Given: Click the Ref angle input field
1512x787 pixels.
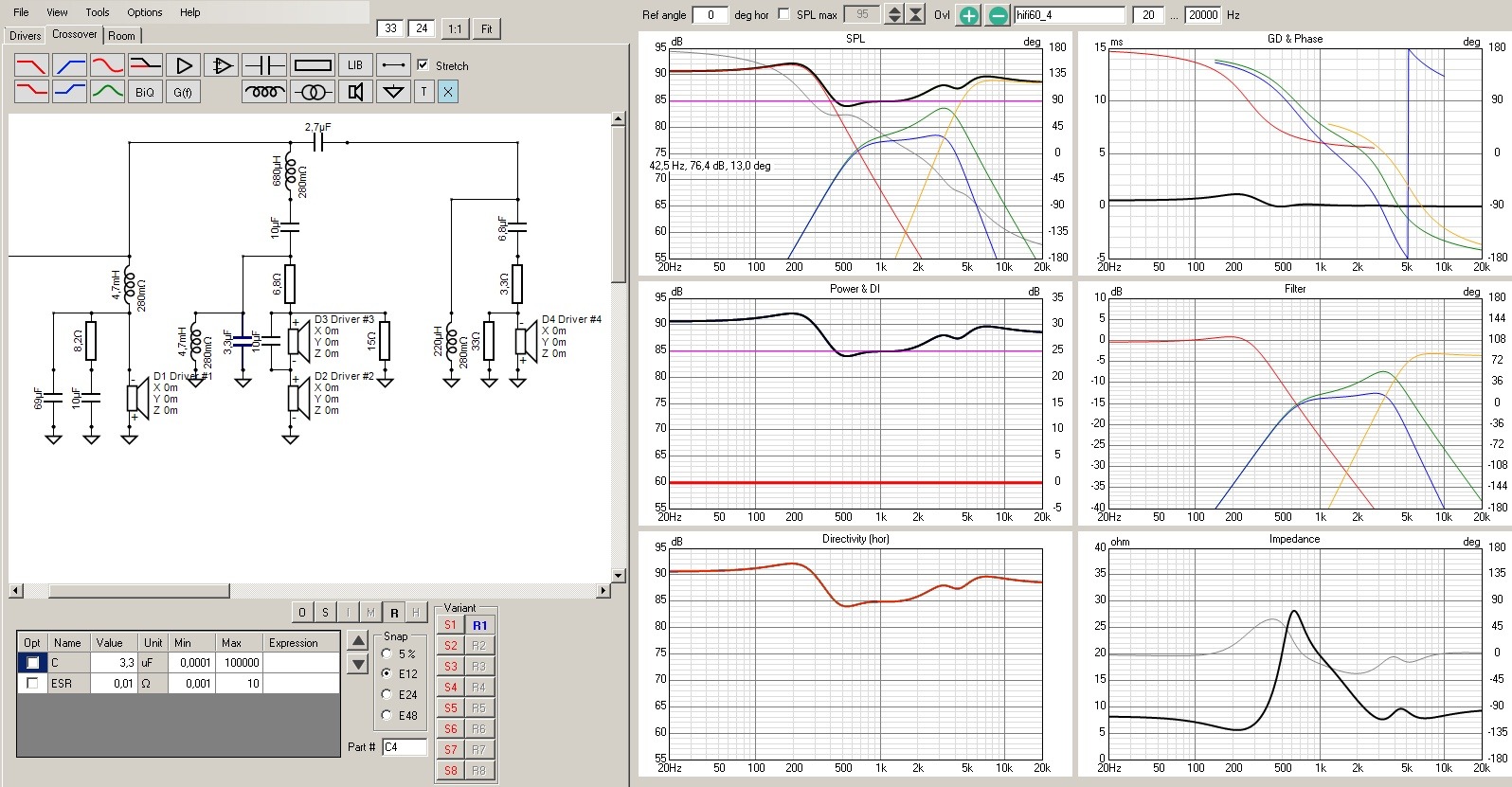Looking at the screenshot, I should [x=711, y=14].
